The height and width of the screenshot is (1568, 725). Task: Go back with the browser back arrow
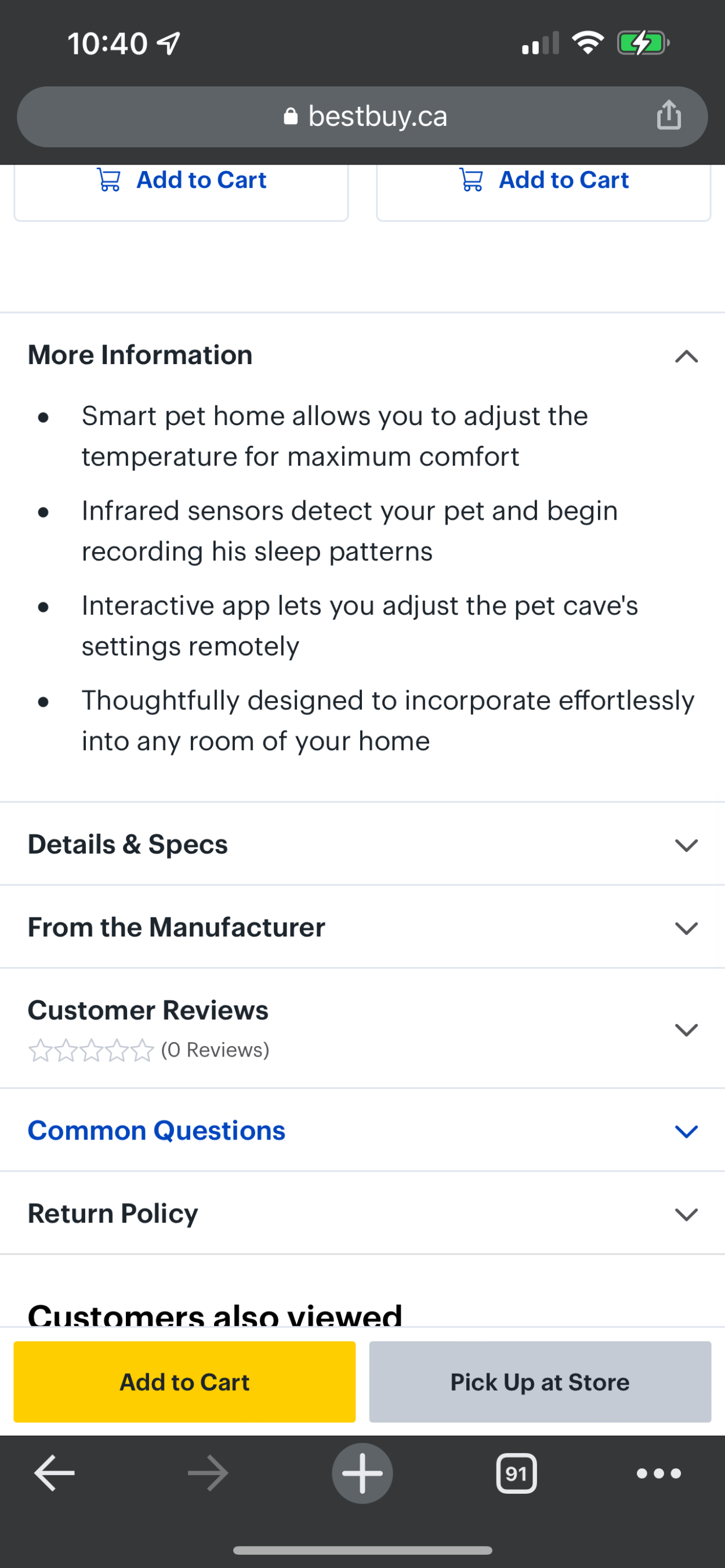(54, 1473)
